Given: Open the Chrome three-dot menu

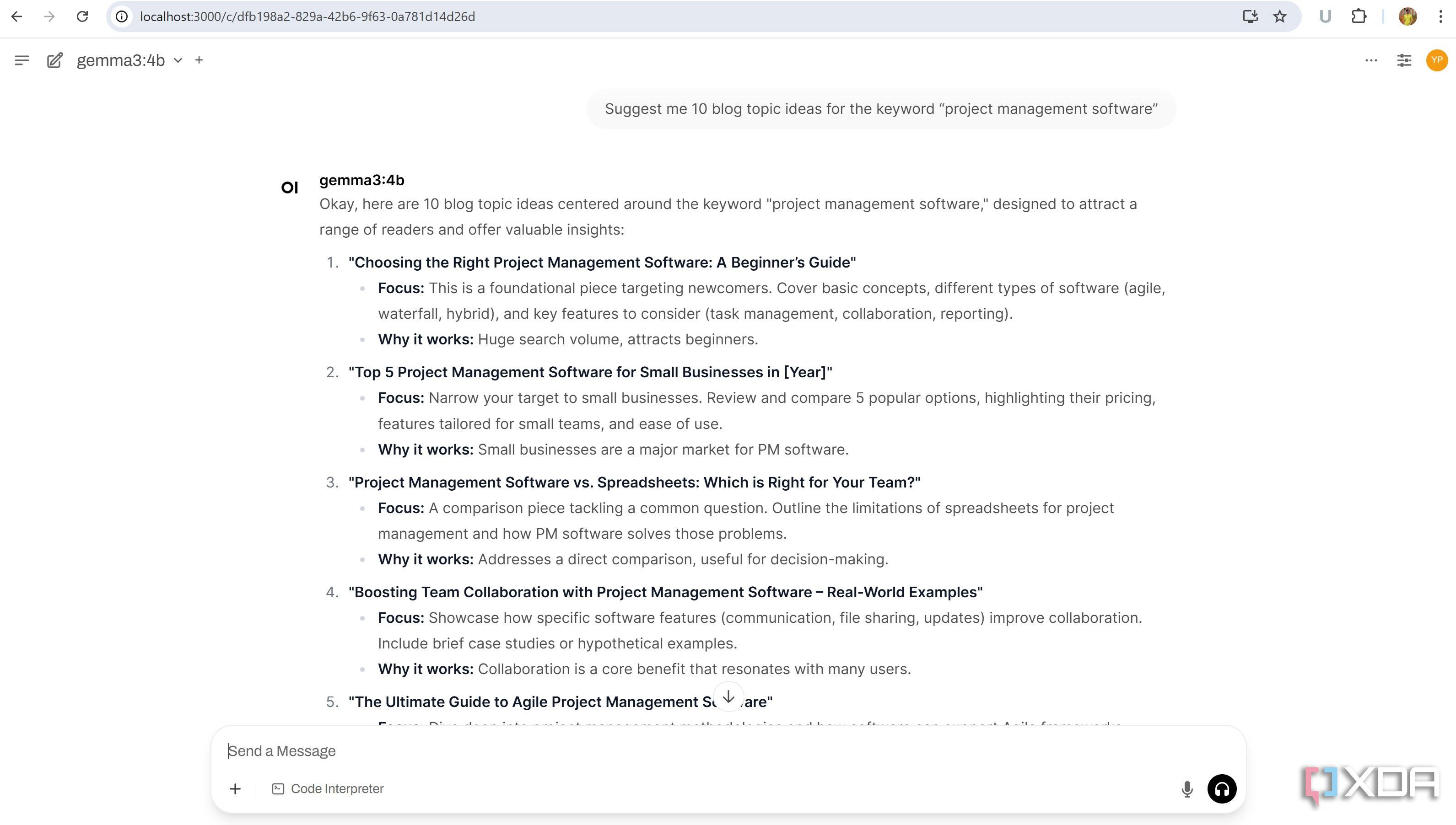Looking at the screenshot, I should pyautogui.click(x=1441, y=16).
